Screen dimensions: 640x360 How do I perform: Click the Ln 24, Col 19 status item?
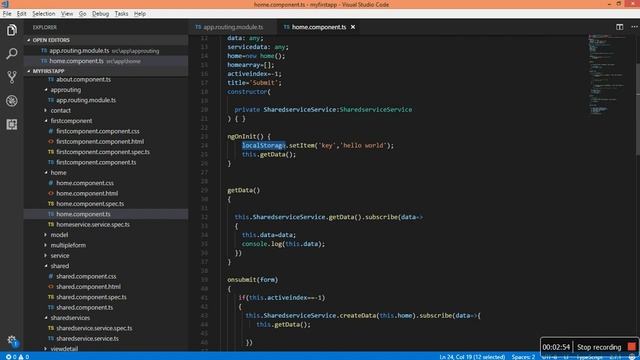tap(472, 357)
